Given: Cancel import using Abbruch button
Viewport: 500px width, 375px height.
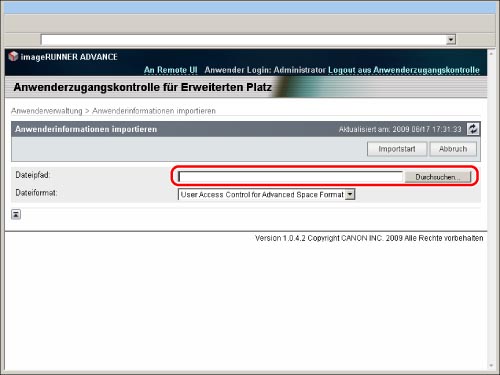Looking at the screenshot, I should [453, 149].
